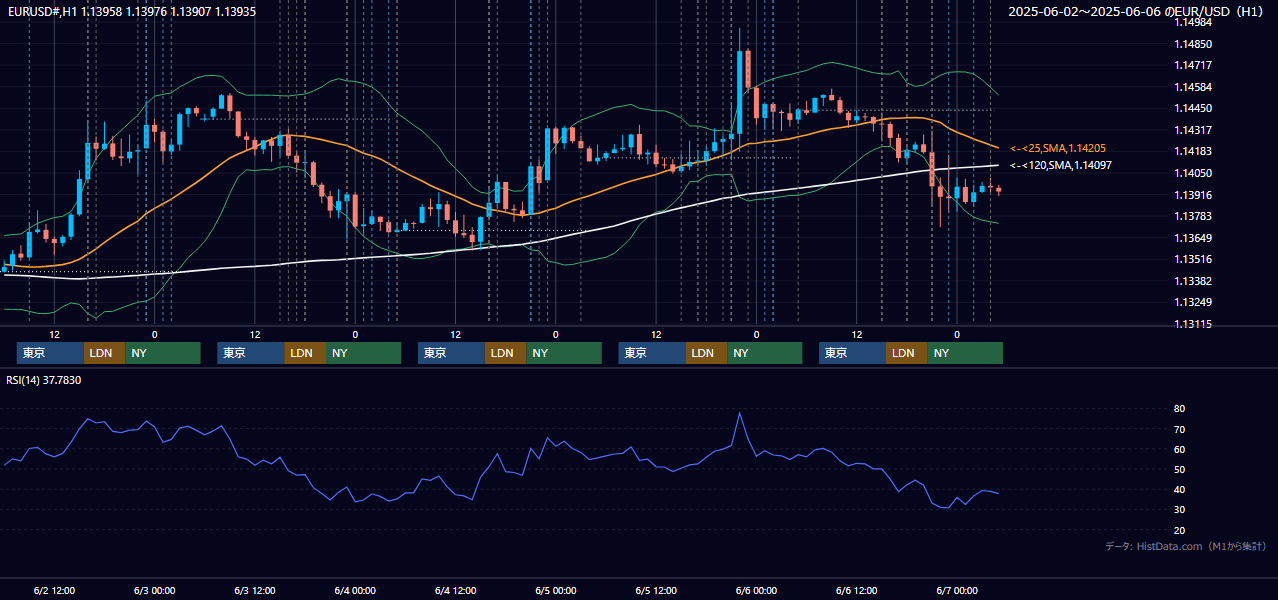Click the RSI scale value 80
Screen dimensions: 1278x600
(1180, 409)
